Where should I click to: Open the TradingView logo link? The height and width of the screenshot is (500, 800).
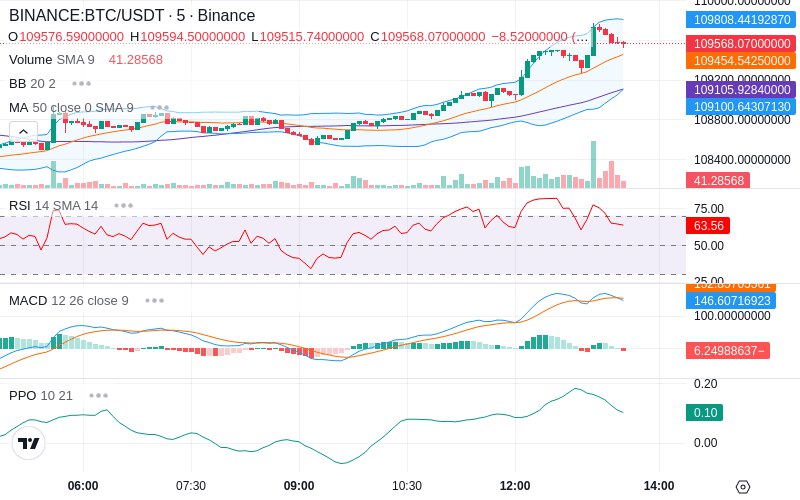click(29, 443)
